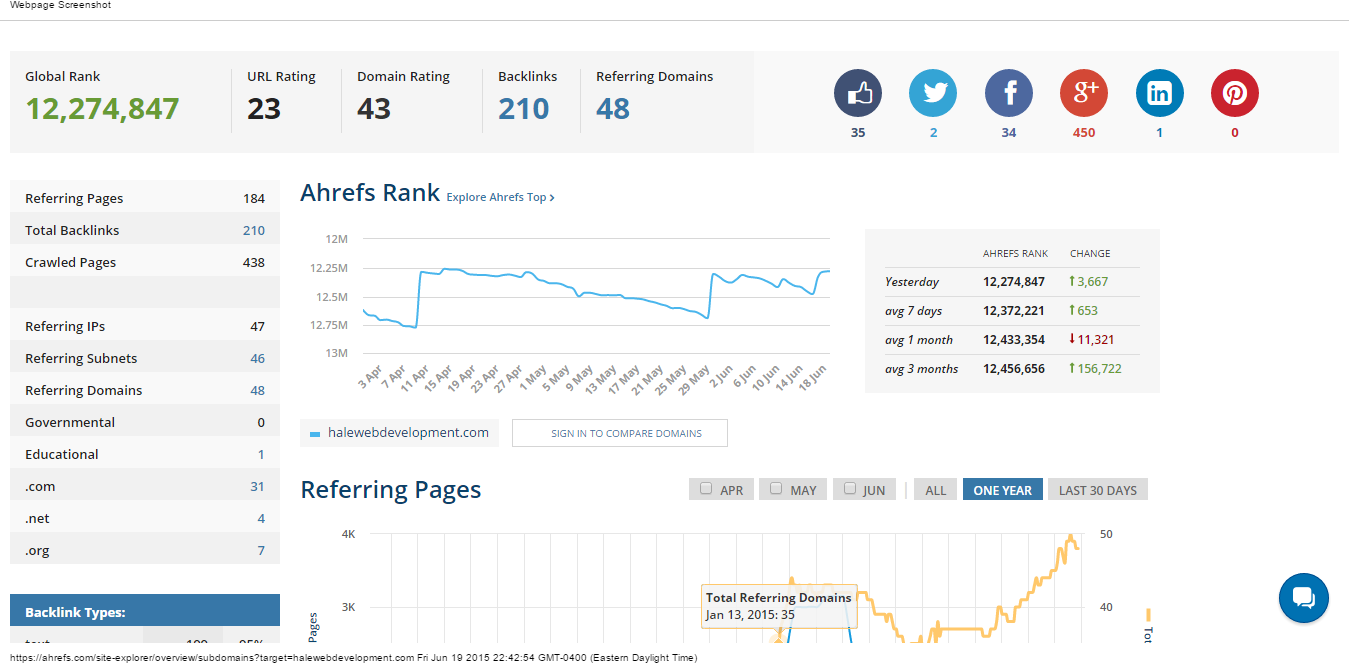
Task: Click the LinkedIn share icon
Action: point(1160,94)
